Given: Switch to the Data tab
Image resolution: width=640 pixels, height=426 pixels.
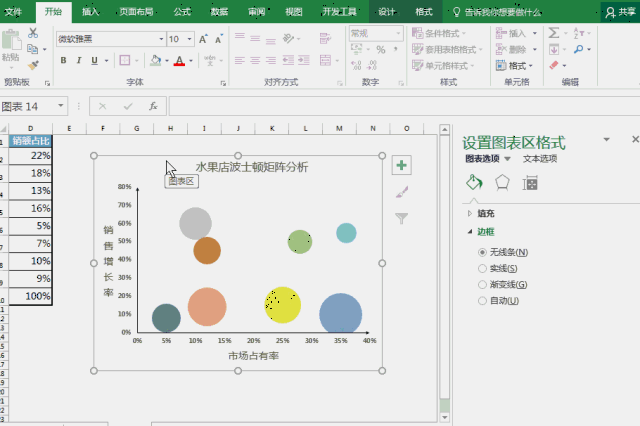Looking at the screenshot, I should point(219,12).
